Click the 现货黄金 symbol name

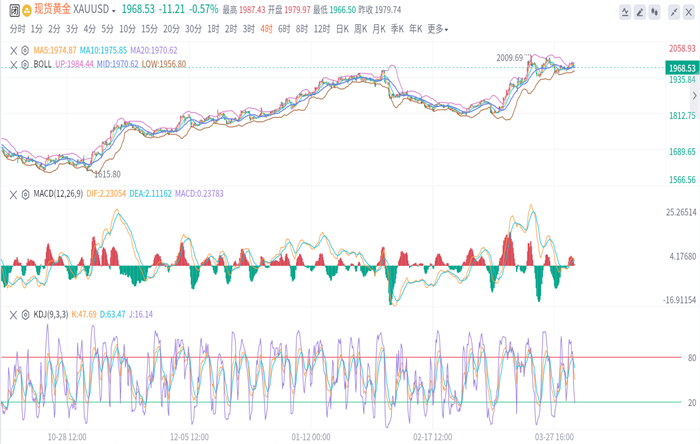52,9
